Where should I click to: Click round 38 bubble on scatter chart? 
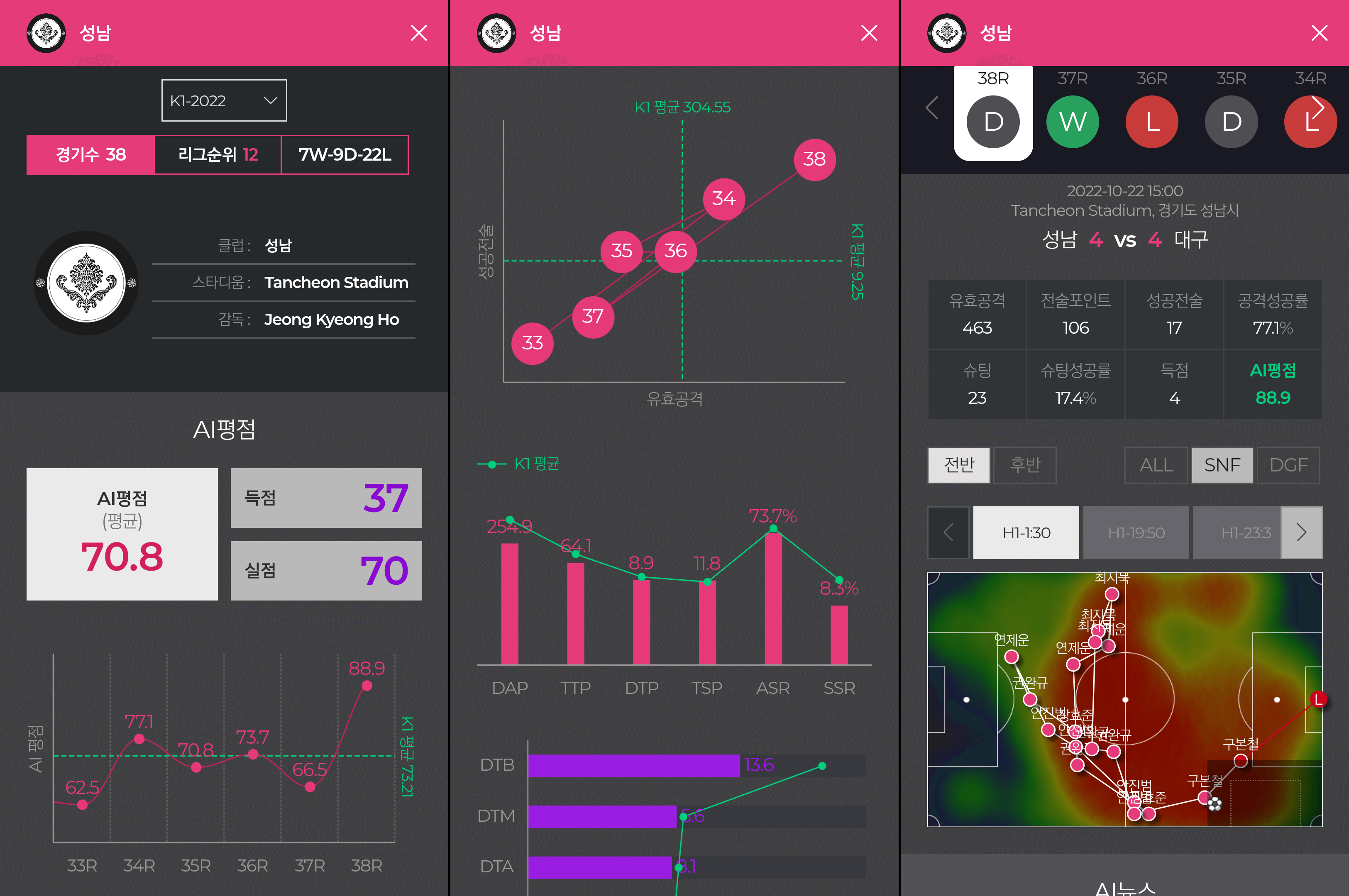click(x=814, y=159)
